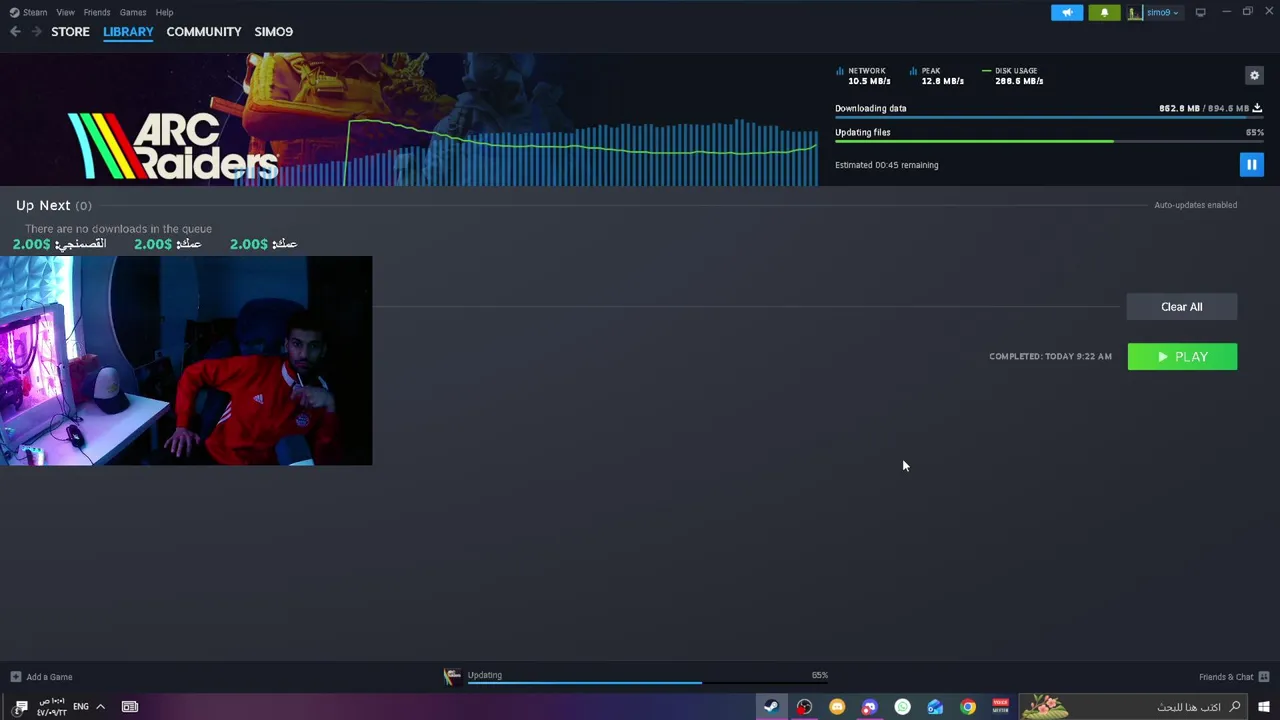The width and height of the screenshot is (1280, 720).
Task: Open the Steam menu
Action: pos(29,12)
